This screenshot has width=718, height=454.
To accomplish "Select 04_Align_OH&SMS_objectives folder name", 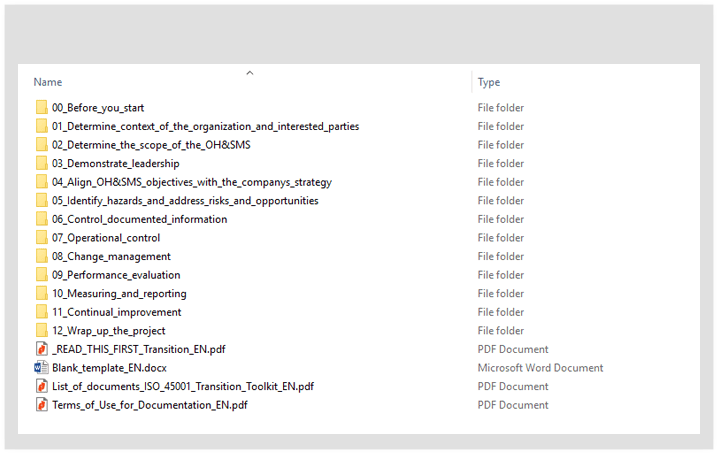I will [191, 182].
